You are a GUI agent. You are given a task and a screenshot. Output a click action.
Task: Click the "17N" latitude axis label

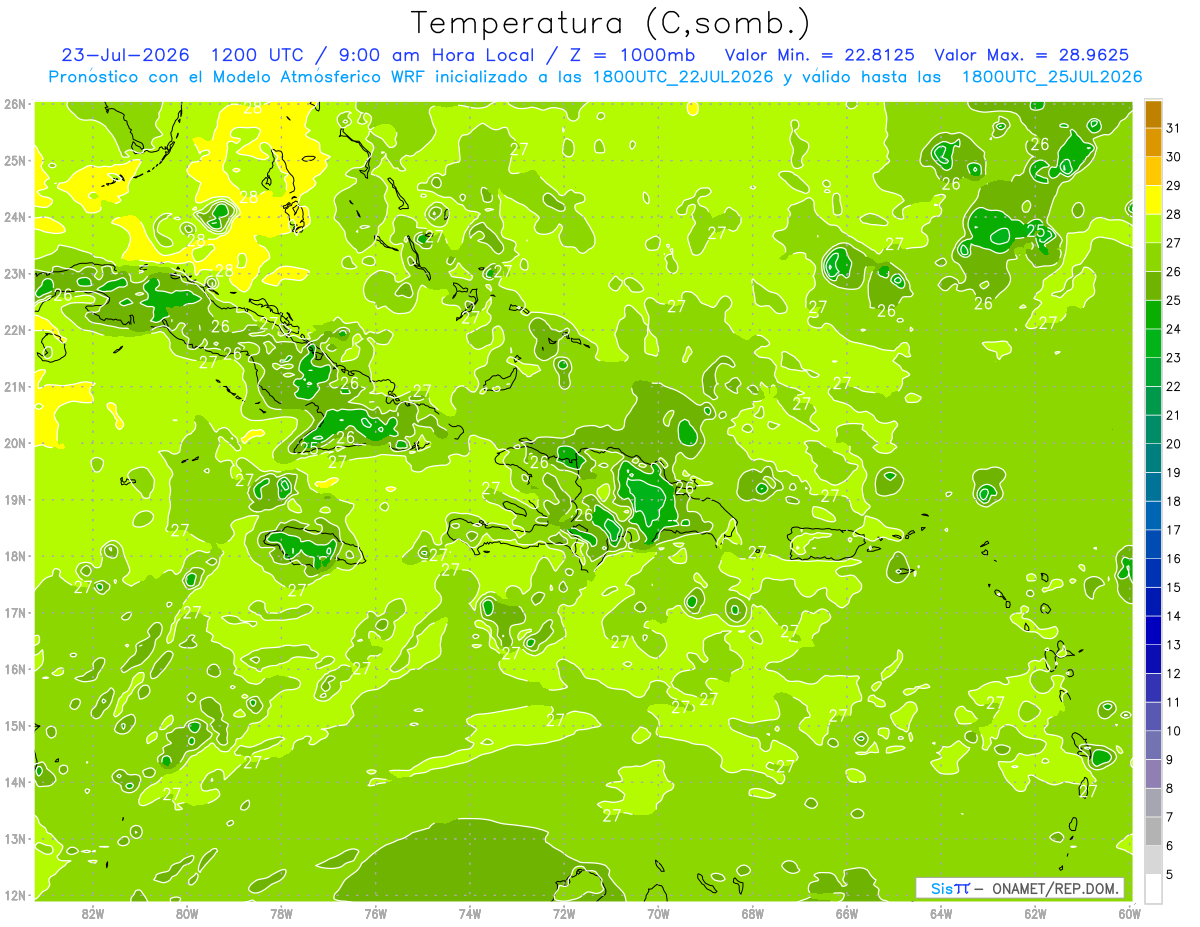point(15,612)
